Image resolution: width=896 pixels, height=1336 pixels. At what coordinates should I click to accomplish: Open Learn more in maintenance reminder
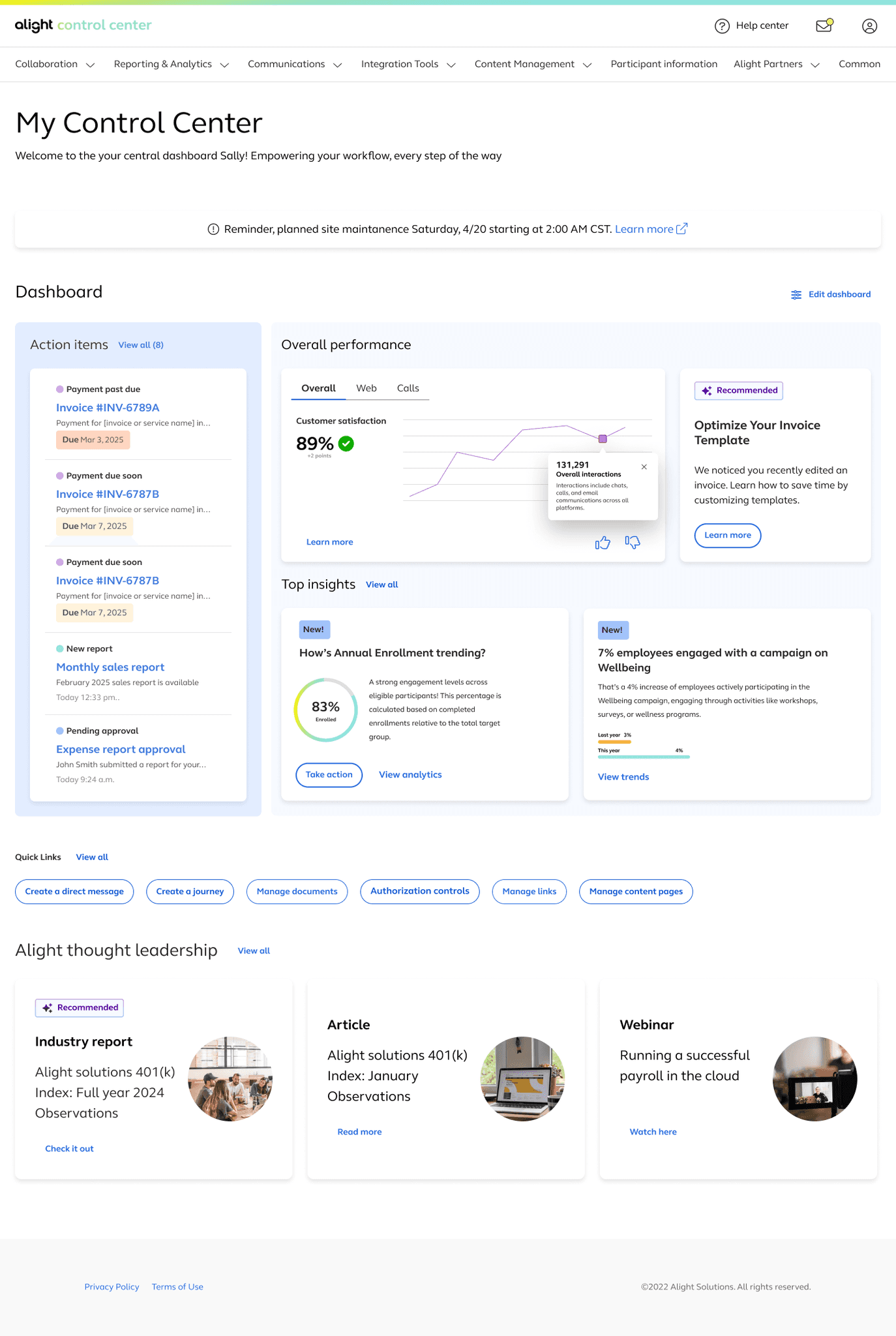pos(644,229)
